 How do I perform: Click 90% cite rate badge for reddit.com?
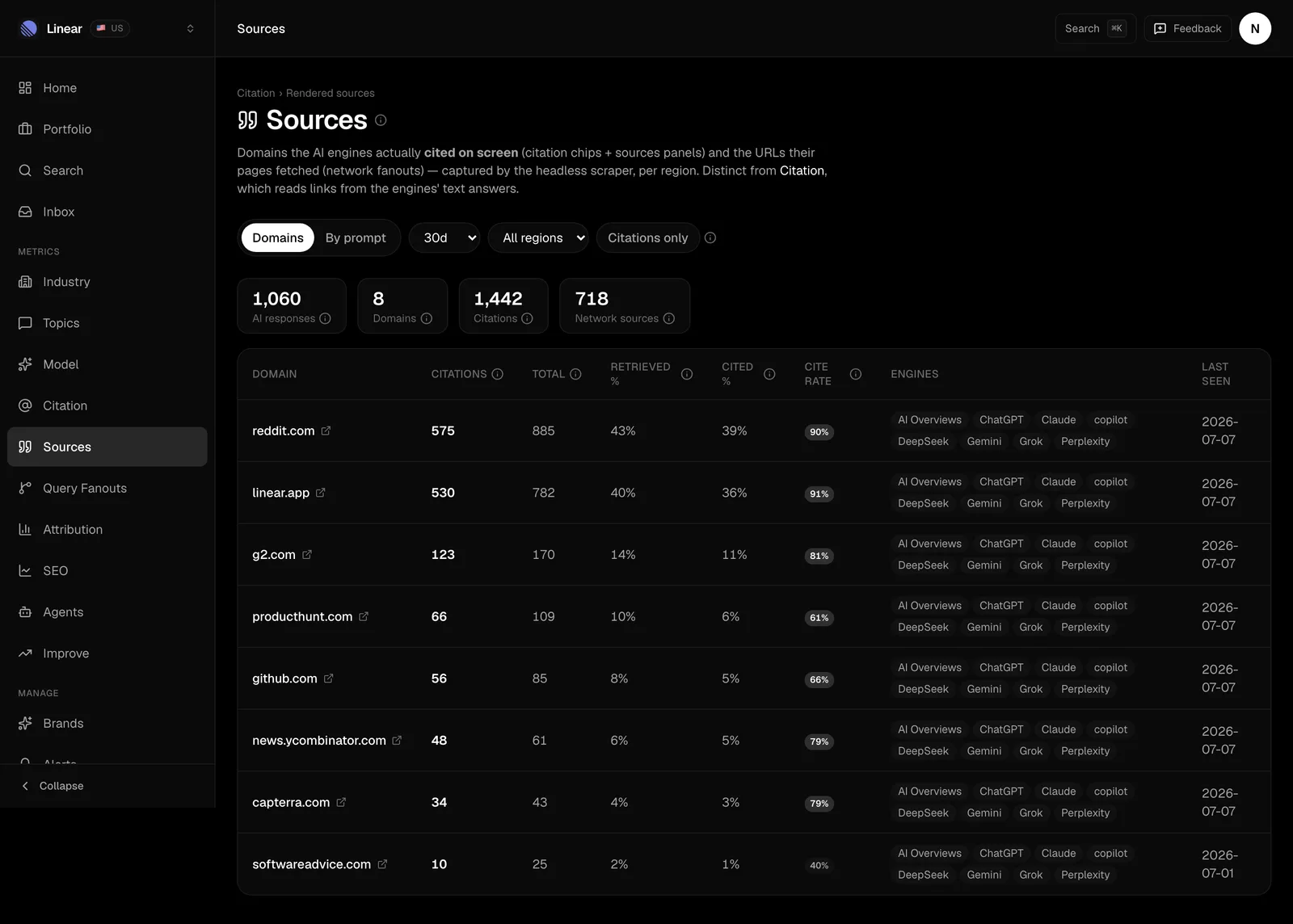[819, 432]
